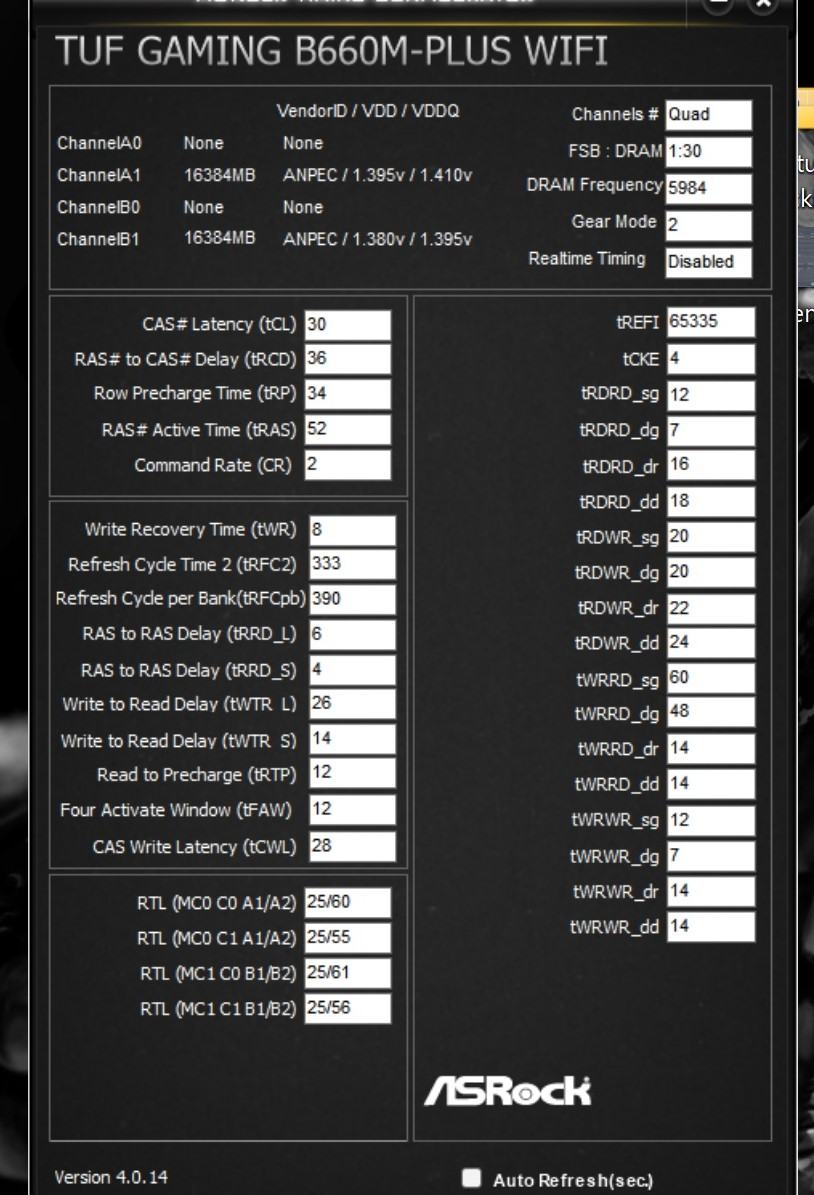Click the TUF GAMING B660M-PLUS WIFI title
Screen dimensions: 814x1195
332,52
